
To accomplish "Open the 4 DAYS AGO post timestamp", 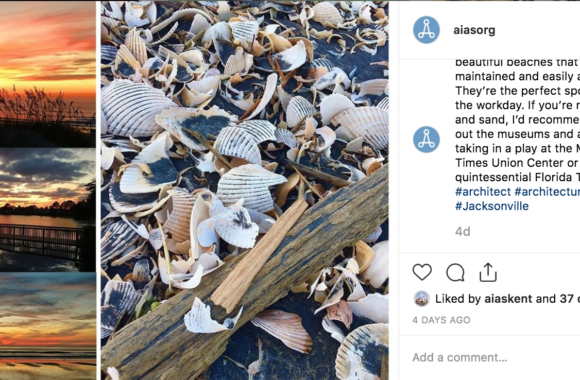I will [x=441, y=320].
